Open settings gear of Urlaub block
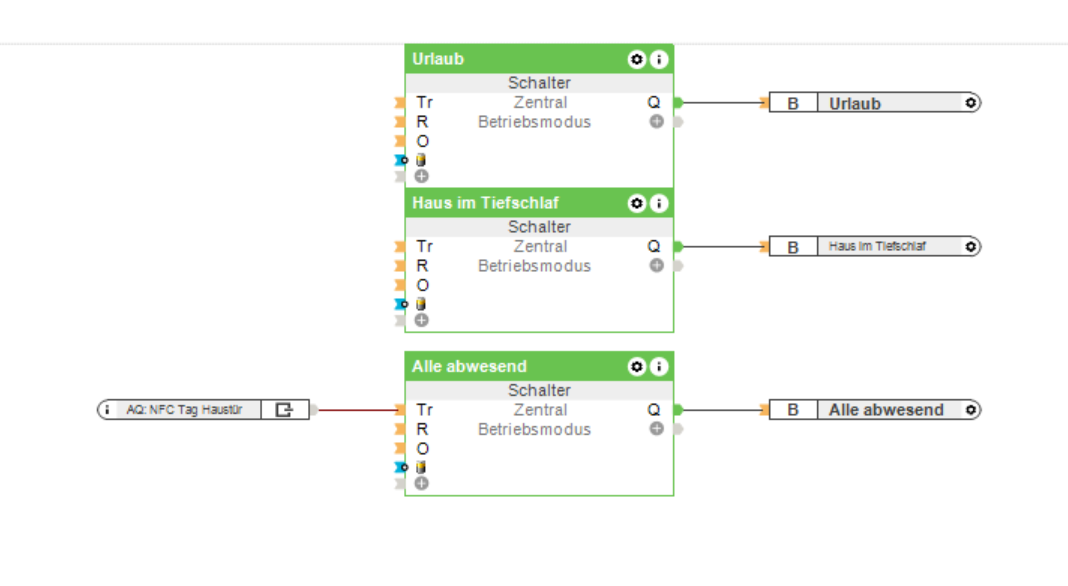 [637, 60]
